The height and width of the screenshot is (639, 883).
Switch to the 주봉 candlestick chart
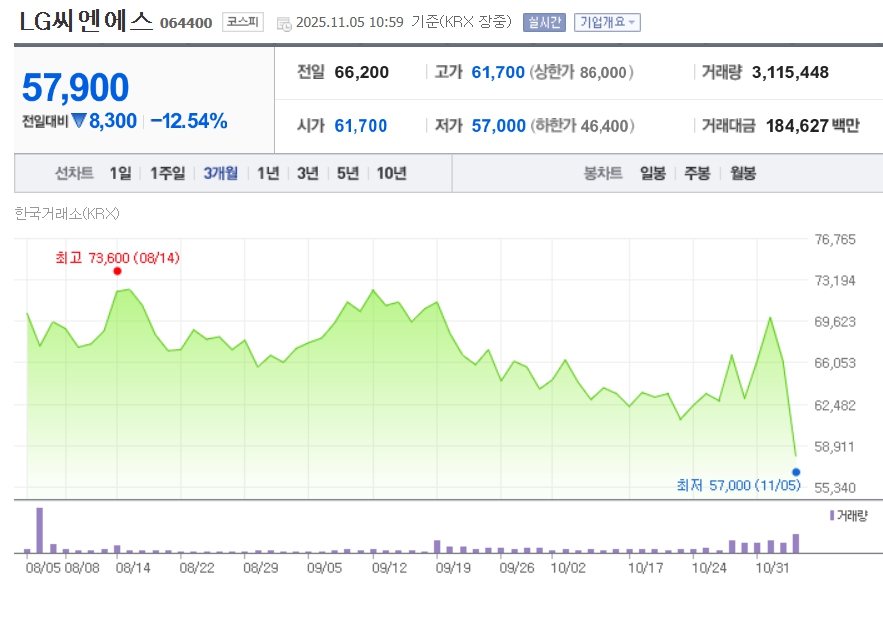click(x=697, y=173)
